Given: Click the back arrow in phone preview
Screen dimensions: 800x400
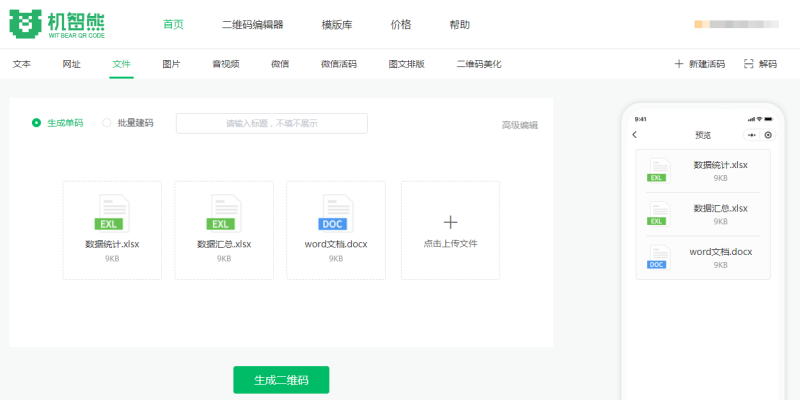Looking at the screenshot, I should (x=635, y=135).
